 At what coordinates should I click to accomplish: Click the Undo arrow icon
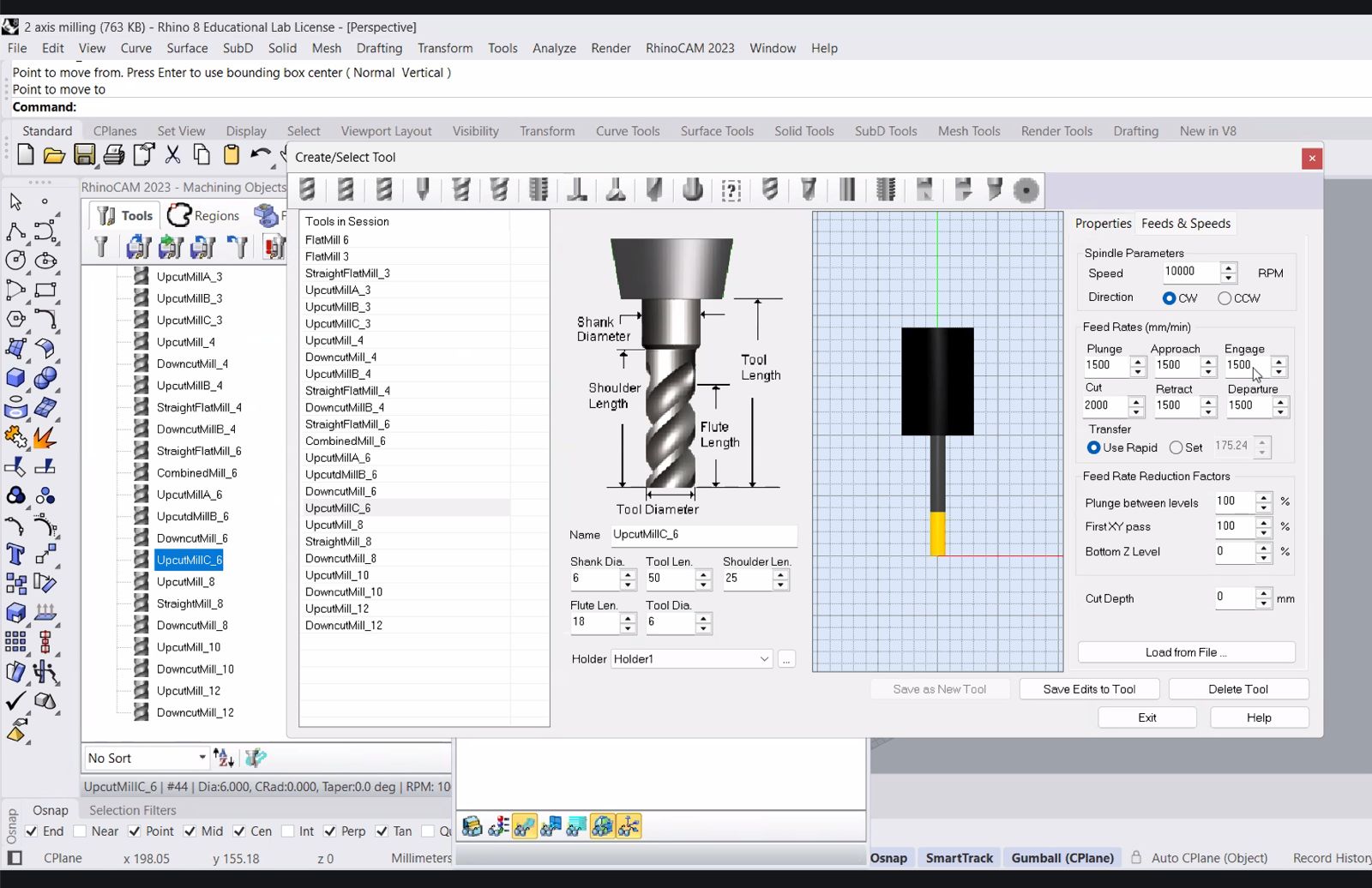(x=260, y=155)
